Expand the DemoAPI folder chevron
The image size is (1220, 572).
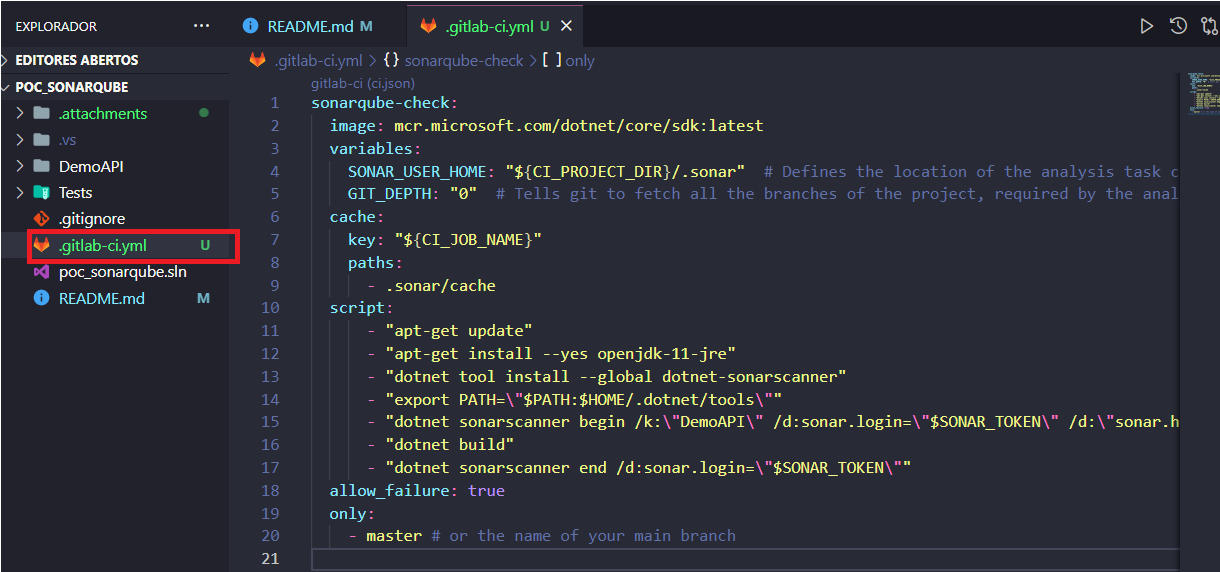[x=20, y=166]
